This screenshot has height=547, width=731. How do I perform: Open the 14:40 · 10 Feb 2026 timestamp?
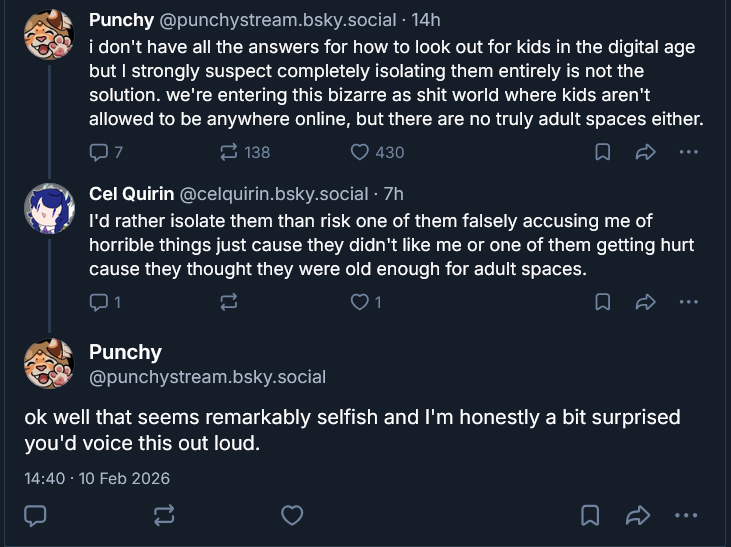click(x=97, y=478)
